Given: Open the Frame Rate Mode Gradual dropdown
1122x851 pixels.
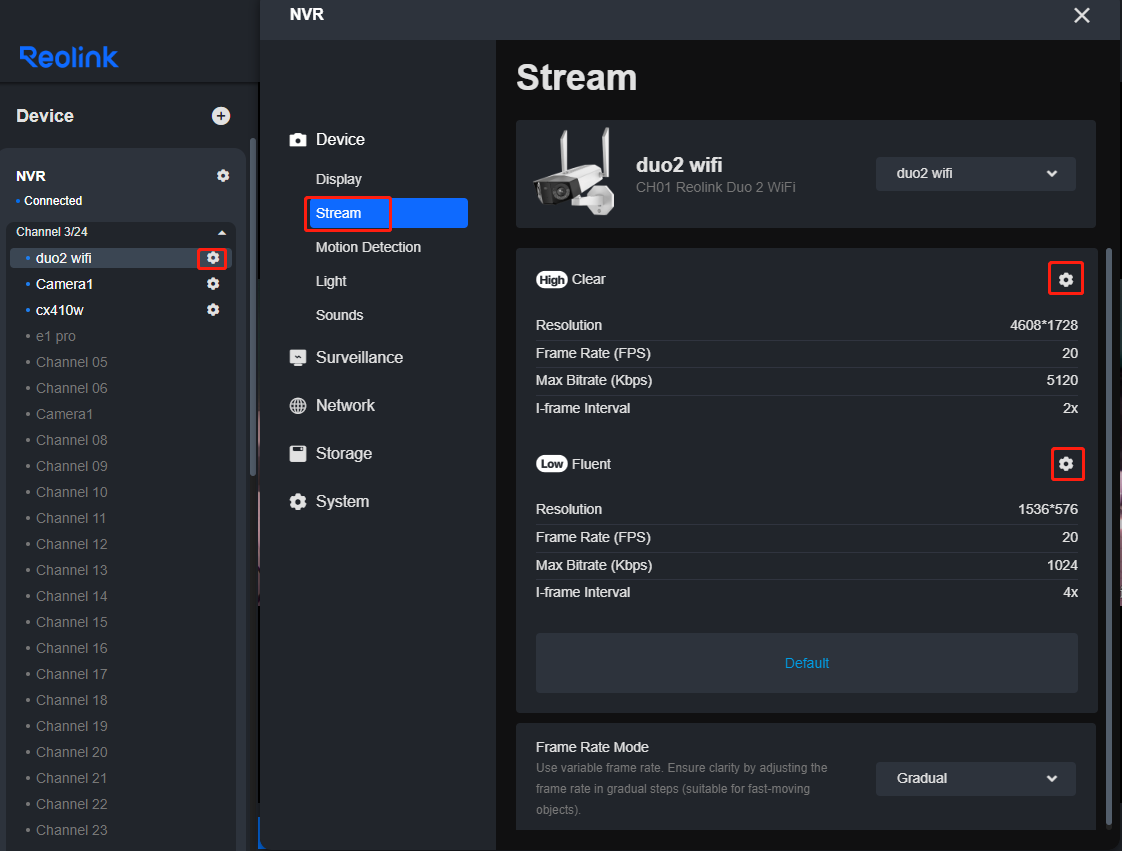Looking at the screenshot, I should point(975,779).
